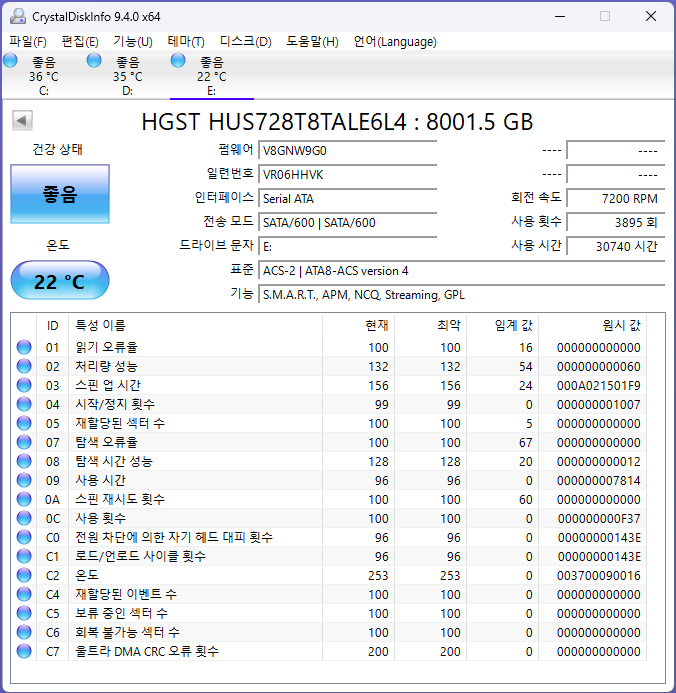Select the attribute name 울트라 DMA CRC 오류 횟수
Viewport: 676px width, 693px height.
[147, 651]
